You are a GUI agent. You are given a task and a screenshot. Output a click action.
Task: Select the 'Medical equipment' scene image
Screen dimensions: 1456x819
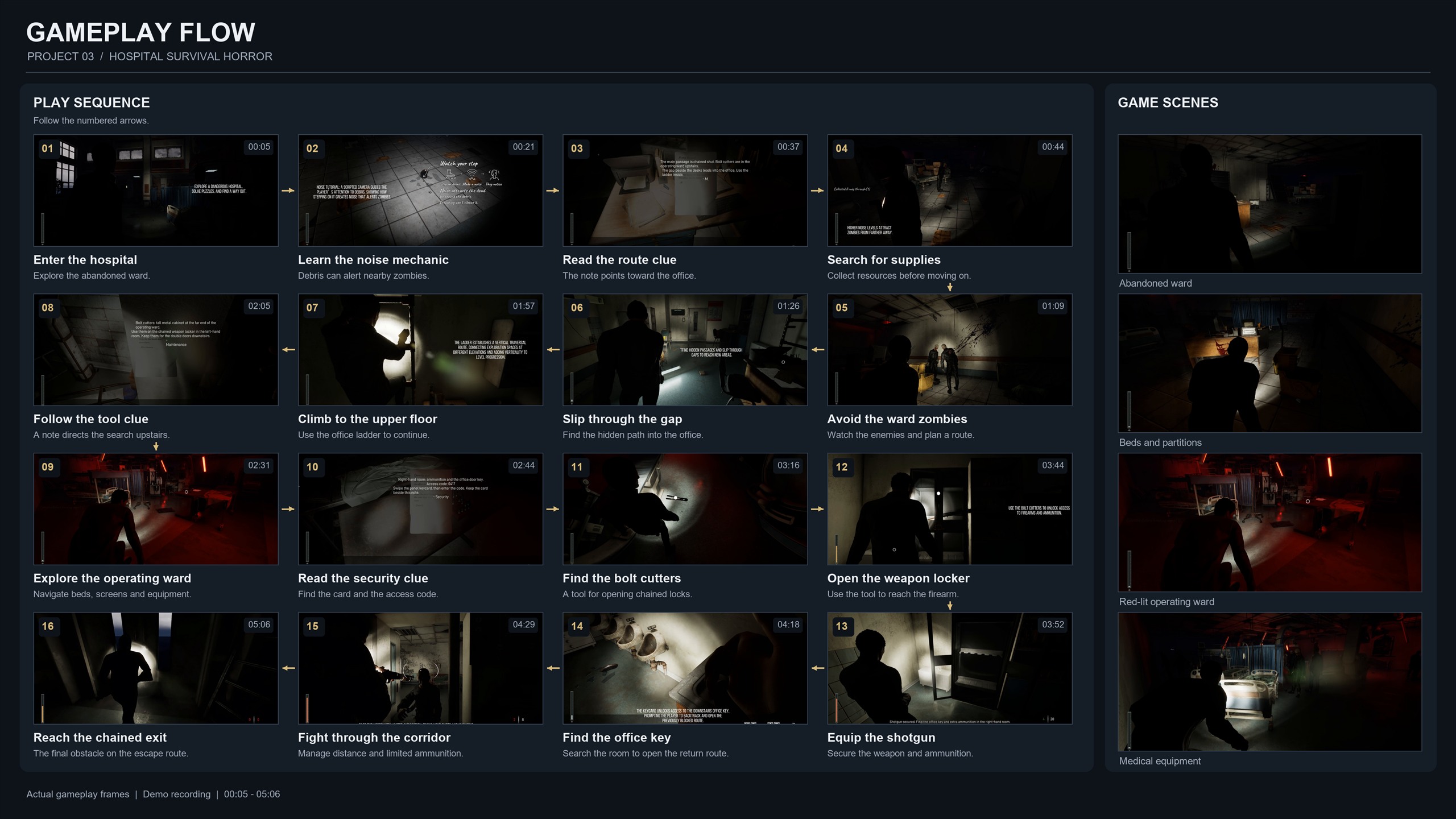click(x=1269, y=682)
